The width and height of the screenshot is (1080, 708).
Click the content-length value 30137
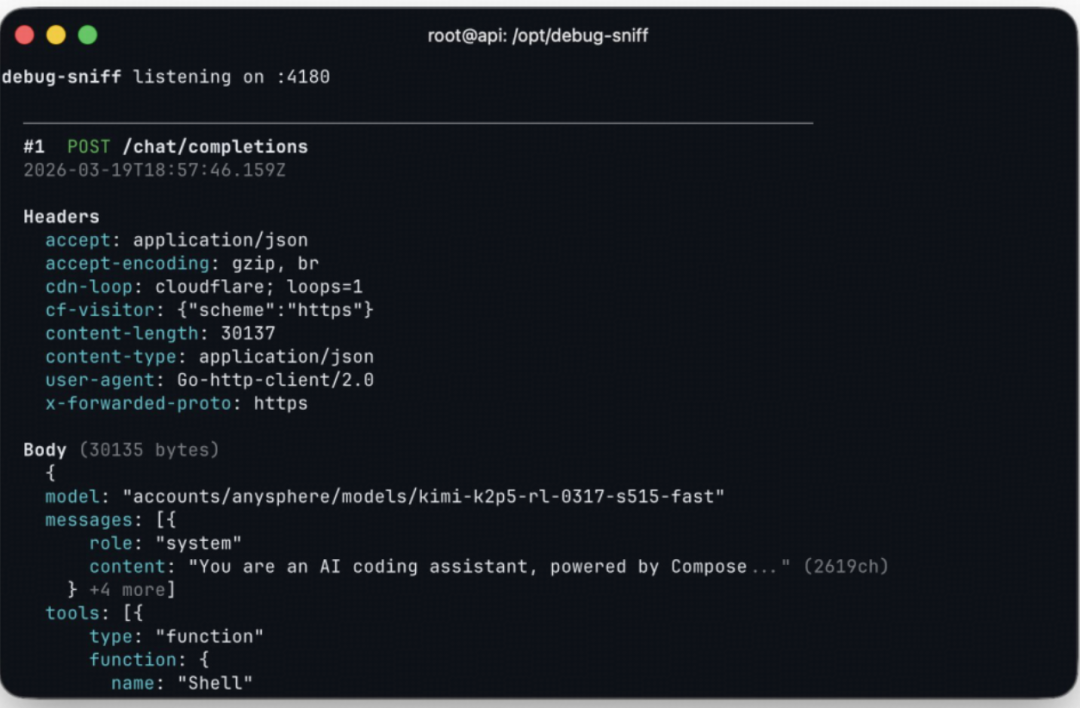[x=247, y=333]
